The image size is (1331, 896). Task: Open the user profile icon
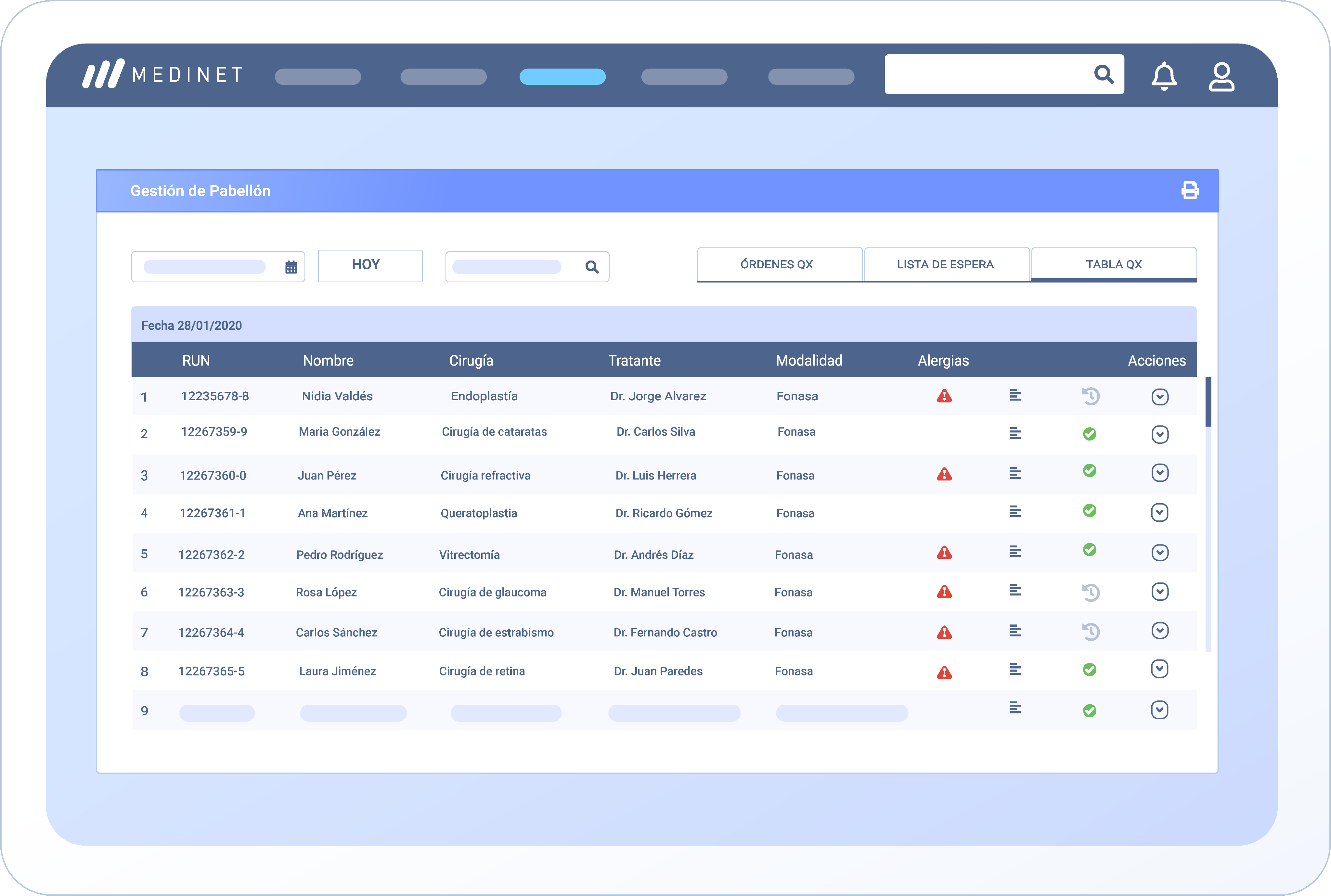pos(1221,77)
